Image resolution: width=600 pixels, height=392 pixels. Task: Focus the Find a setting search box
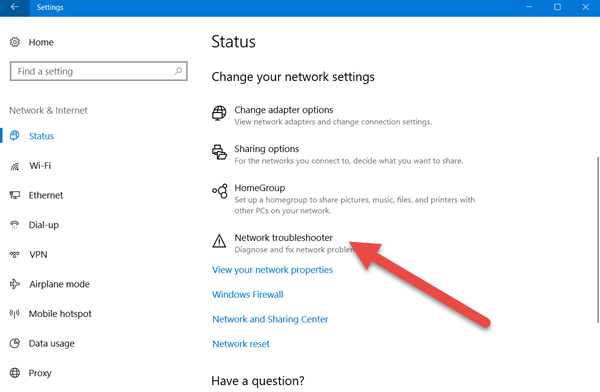pos(99,71)
